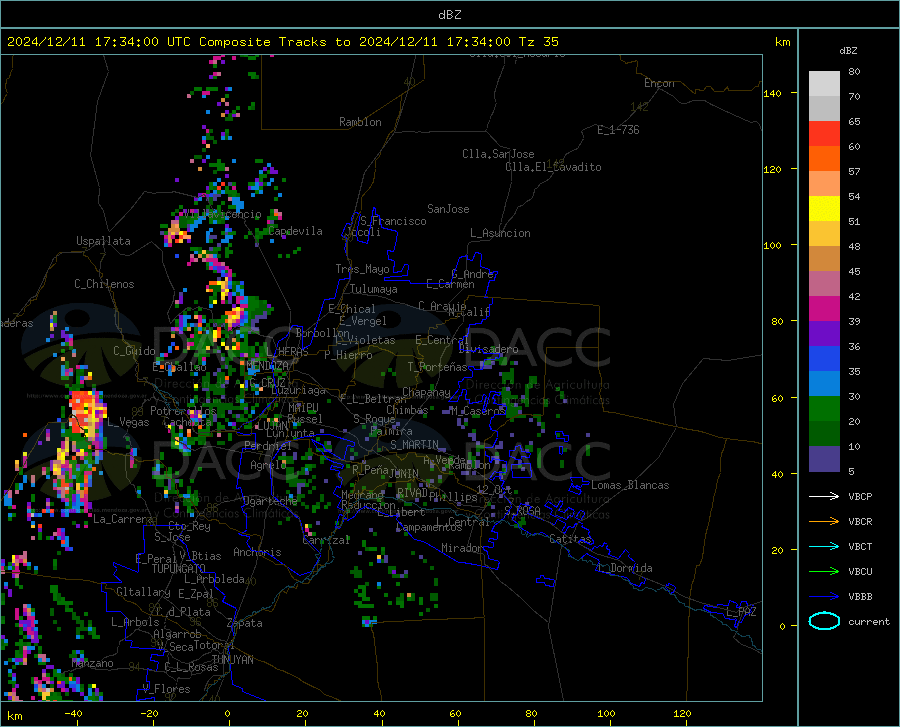
Task: Click the 'La_Carrera' map label
Action: pyautogui.click(x=123, y=519)
